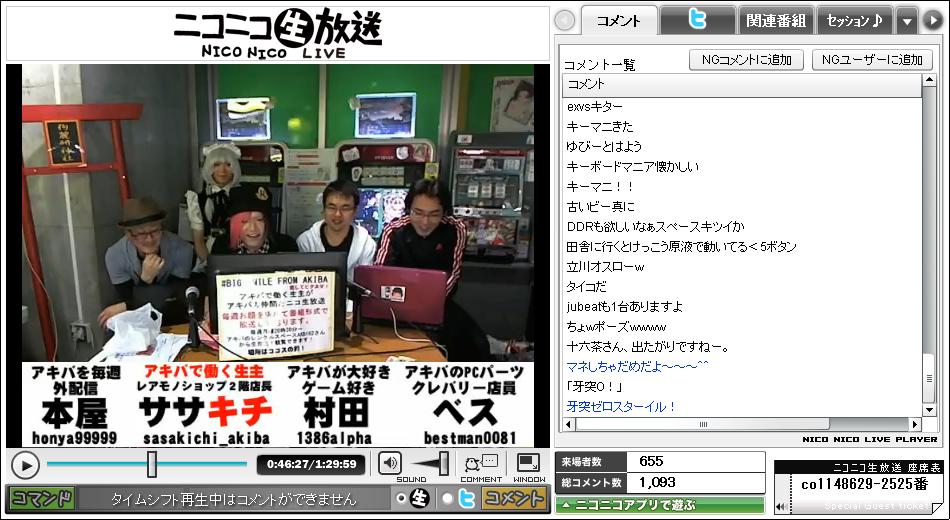Click the horizontal scrollbar right arrow

pyautogui.click(x=915, y=424)
